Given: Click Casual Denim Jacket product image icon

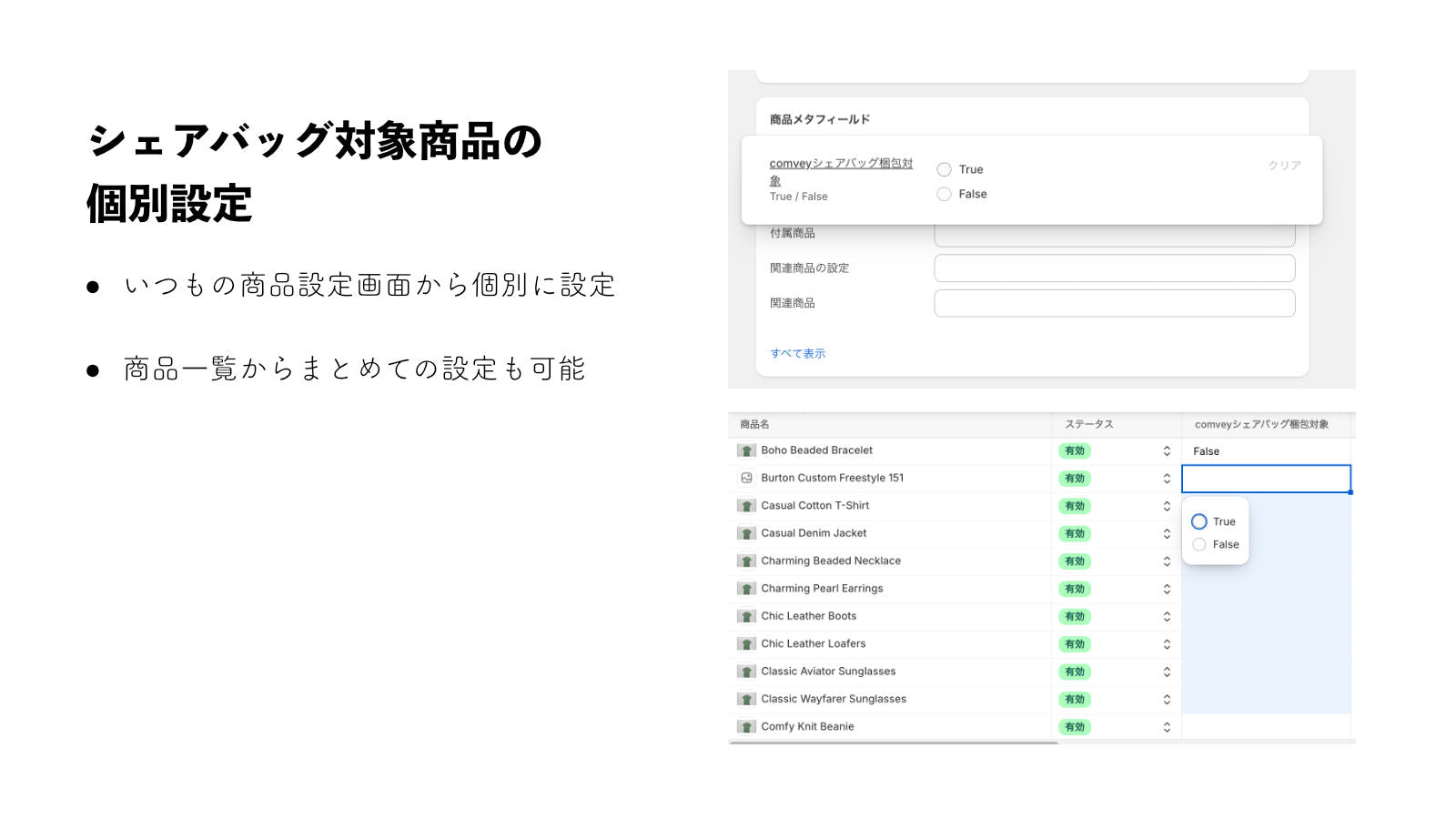Looking at the screenshot, I should [746, 533].
